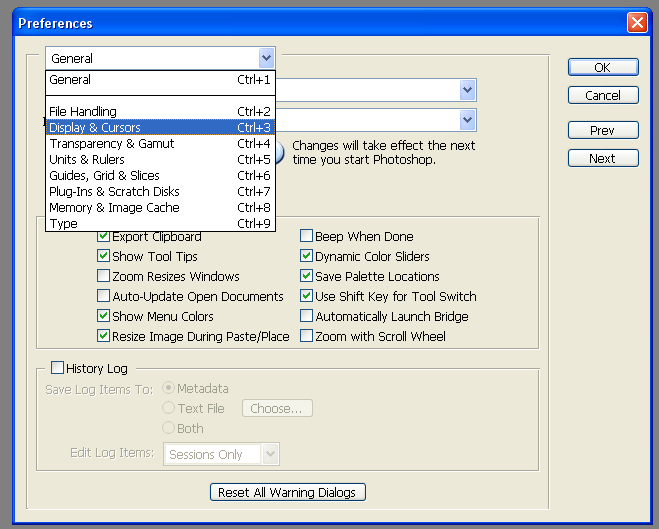Open the second dropdown above the restart notice

point(467,120)
